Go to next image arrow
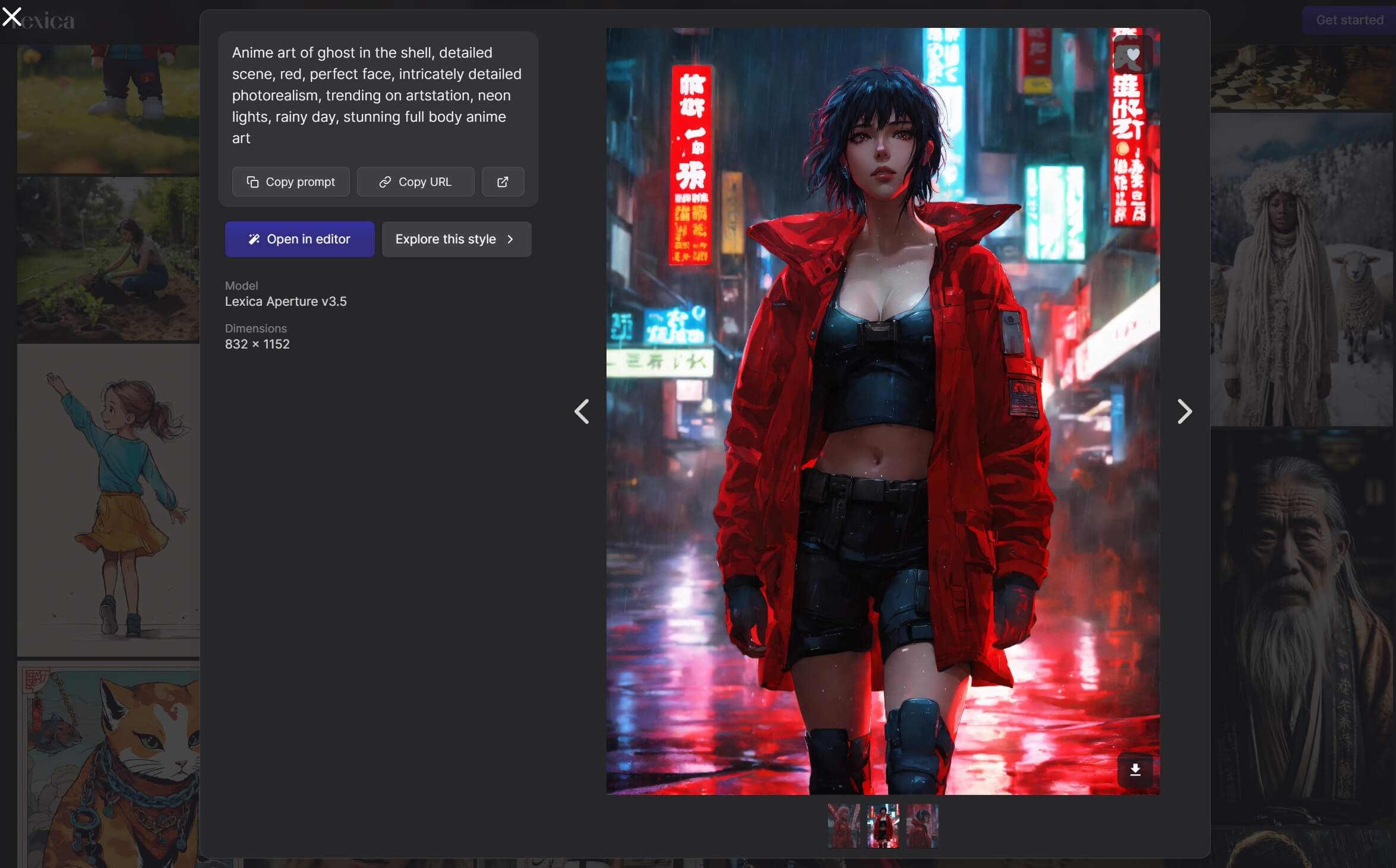1396x868 pixels. coord(1184,411)
